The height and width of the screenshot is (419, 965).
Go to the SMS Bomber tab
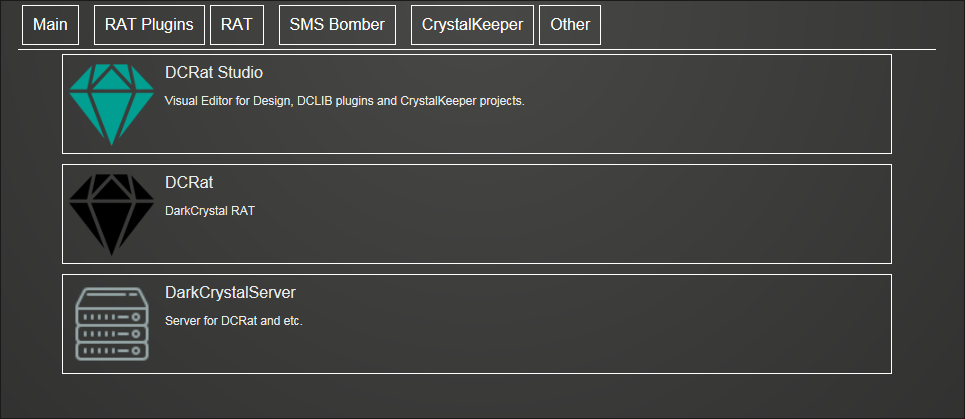tap(337, 25)
